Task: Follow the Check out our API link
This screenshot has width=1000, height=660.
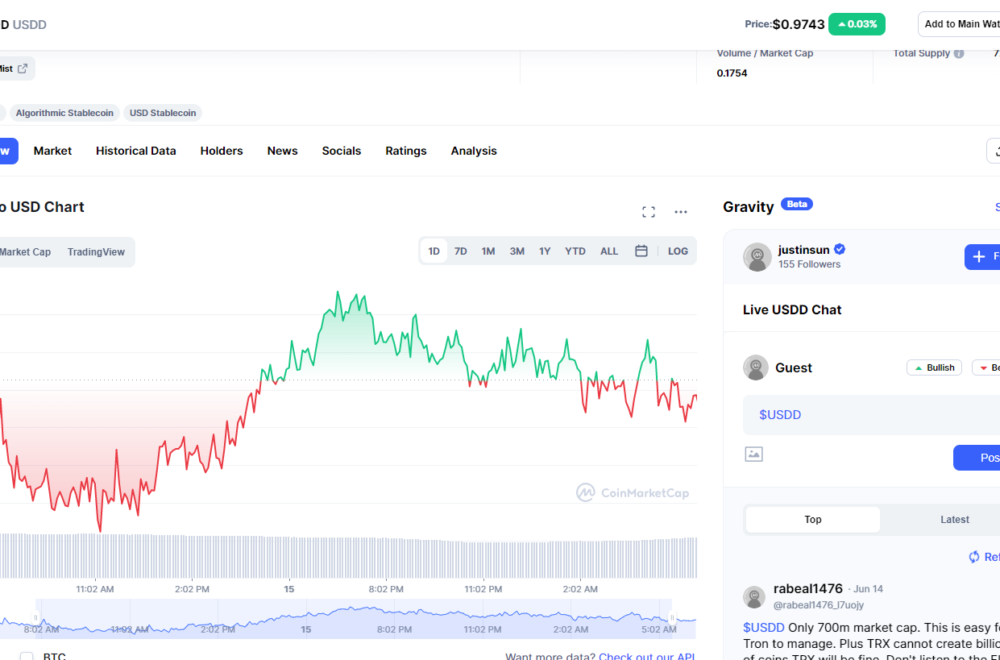Action: pyautogui.click(x=647, y=656)
